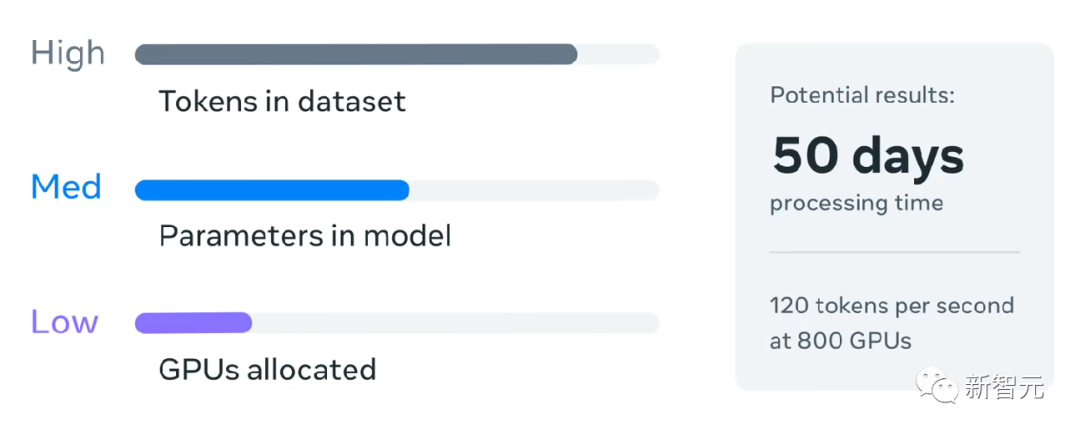Select the Med level label
Screen dimensions: 1080x435
tap(66, 187)
